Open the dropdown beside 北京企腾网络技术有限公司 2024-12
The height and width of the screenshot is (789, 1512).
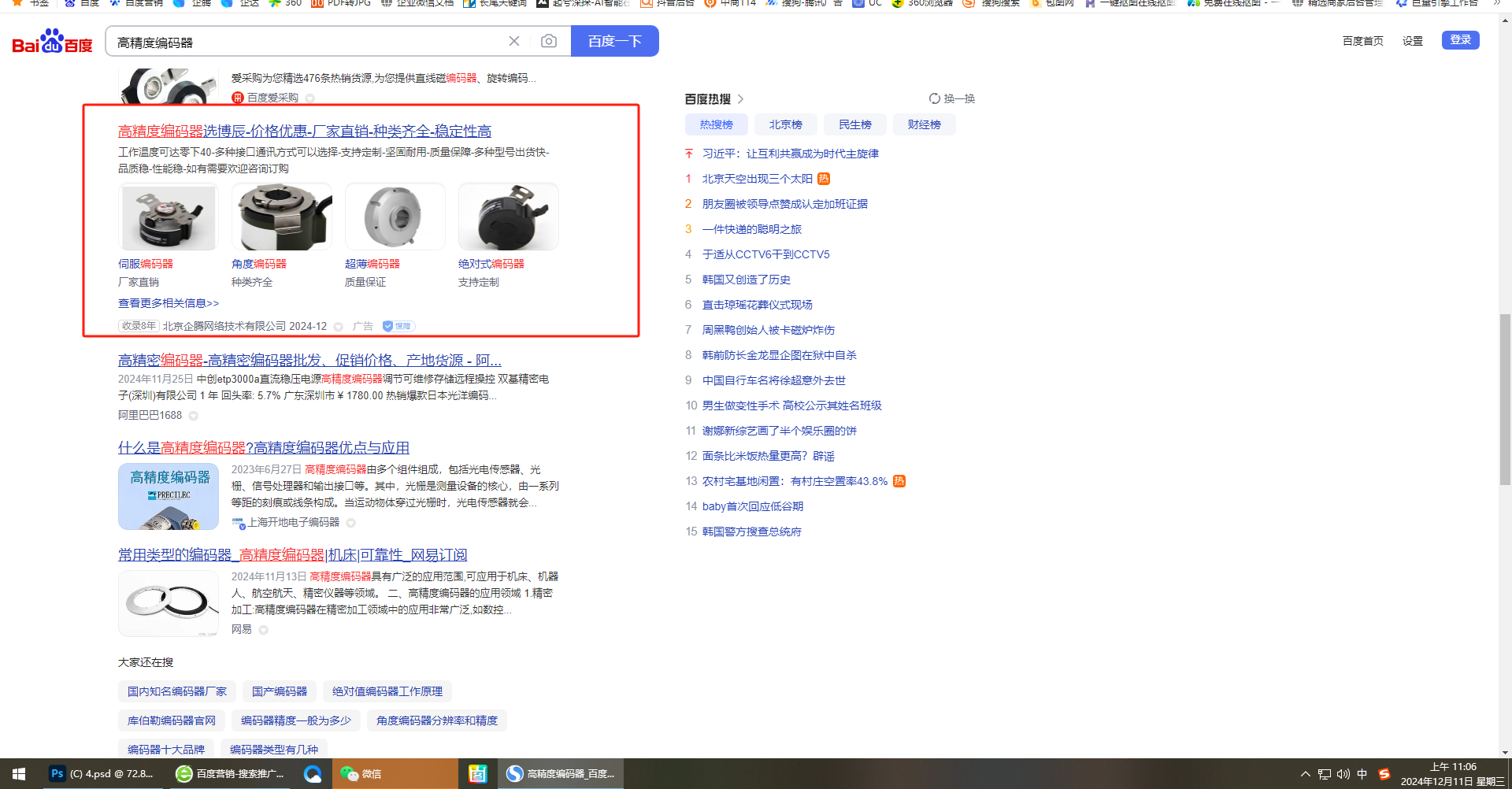pyautogui.click(x=338, y=327)
